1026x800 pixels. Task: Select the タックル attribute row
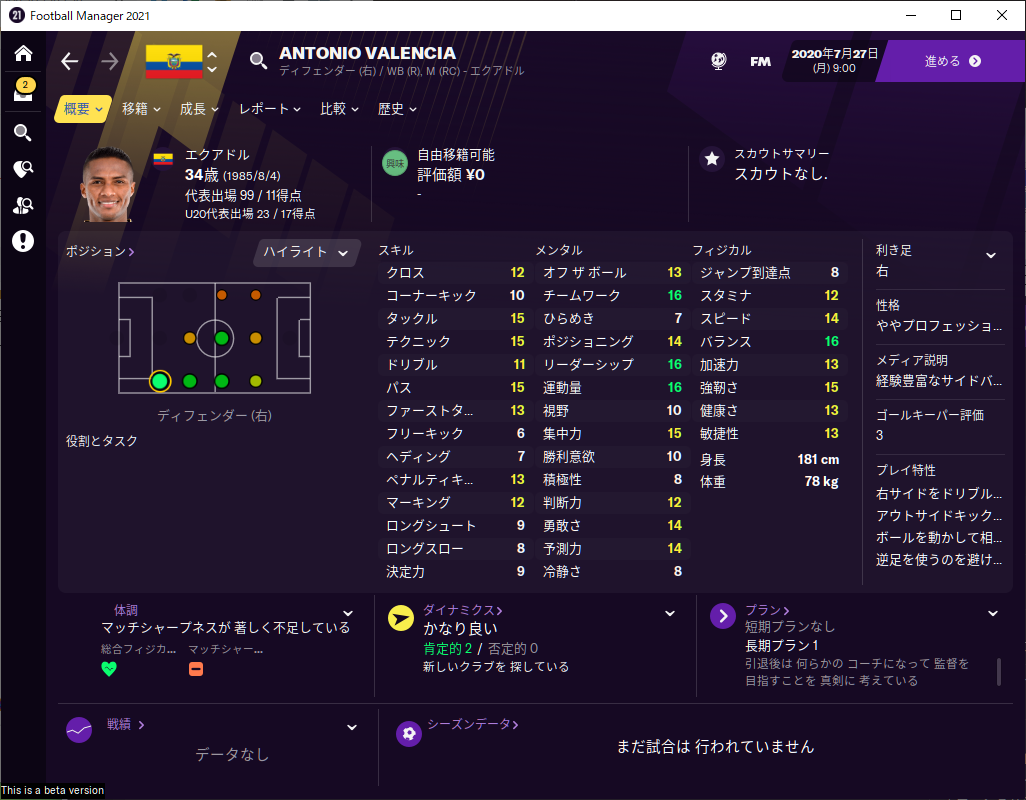click(455, 319)
